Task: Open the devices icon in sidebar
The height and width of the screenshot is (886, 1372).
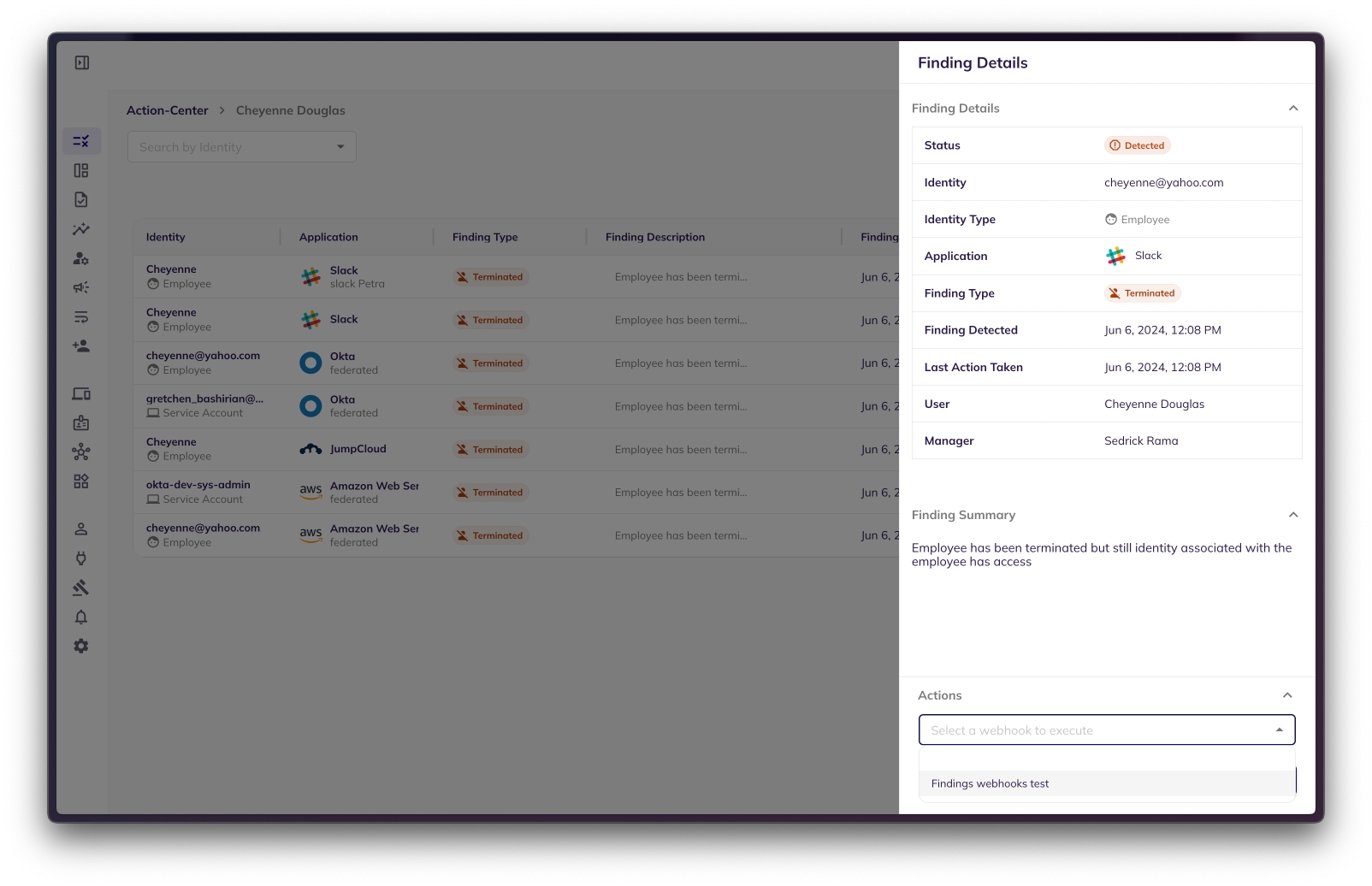Action: tap(81, 394)
